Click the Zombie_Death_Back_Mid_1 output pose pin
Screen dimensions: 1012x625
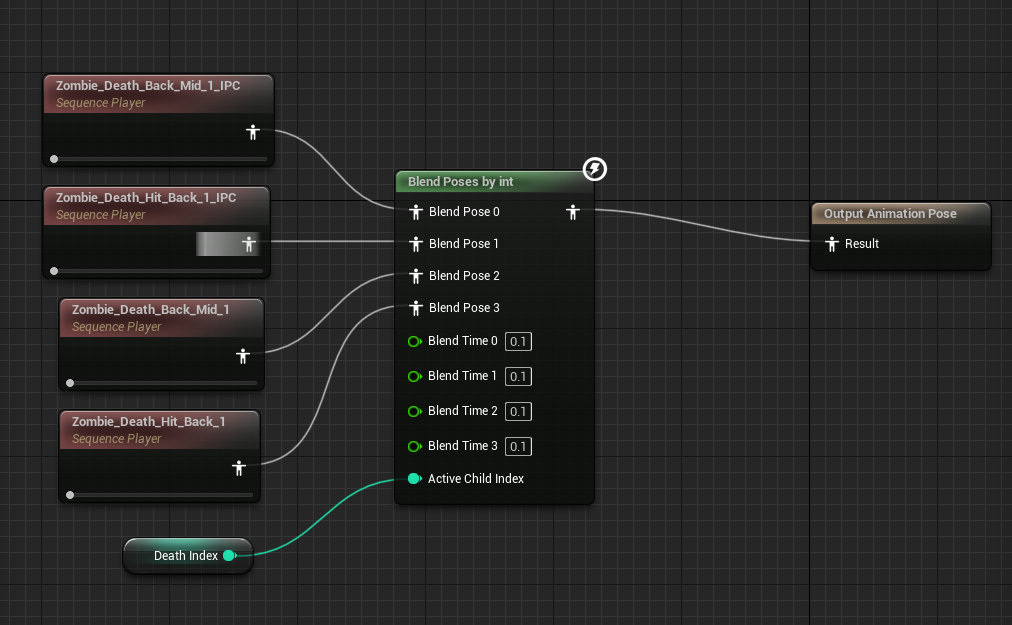point(242,356)
